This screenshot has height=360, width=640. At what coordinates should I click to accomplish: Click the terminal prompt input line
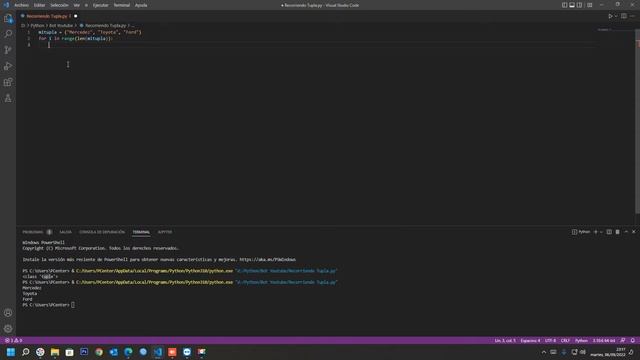coord(48,305)
